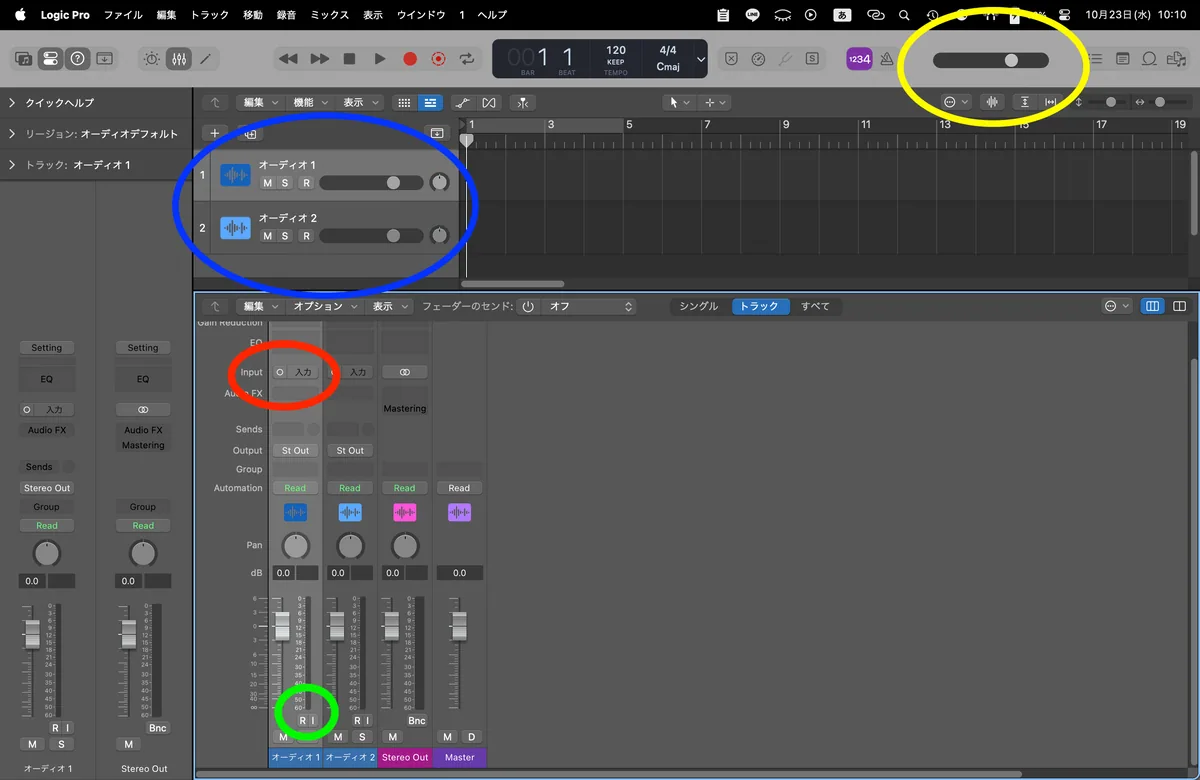The height and width of the screenshot is (780, 1200).
Task: Adjust オーディオ 1 track header volume slider
Action: click(x=371, y=183)
